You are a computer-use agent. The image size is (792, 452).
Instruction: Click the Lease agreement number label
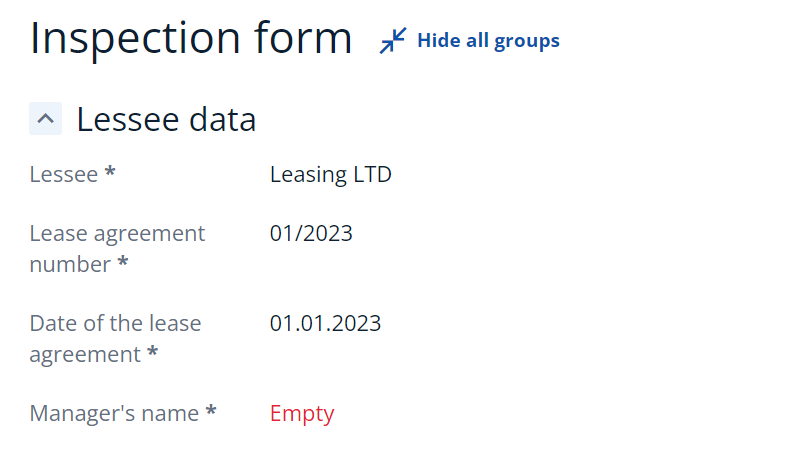[117, 249]
